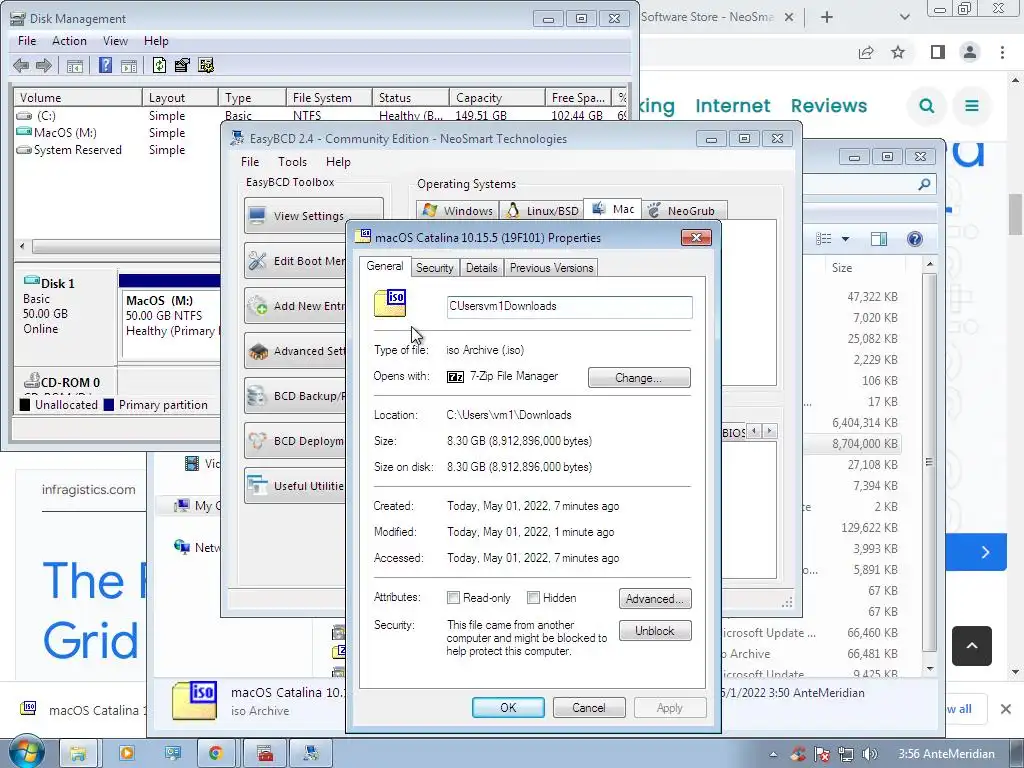Click the BIOS tab strip left scroll arrow
Image resolution: width=1024 pixels, height=768 pixels.
(x=755, y=431)
